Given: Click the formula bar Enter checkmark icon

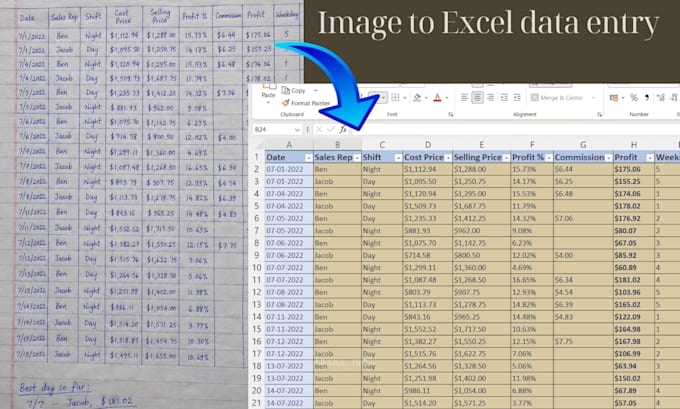Looking at the screenshot, I should 331,129.
